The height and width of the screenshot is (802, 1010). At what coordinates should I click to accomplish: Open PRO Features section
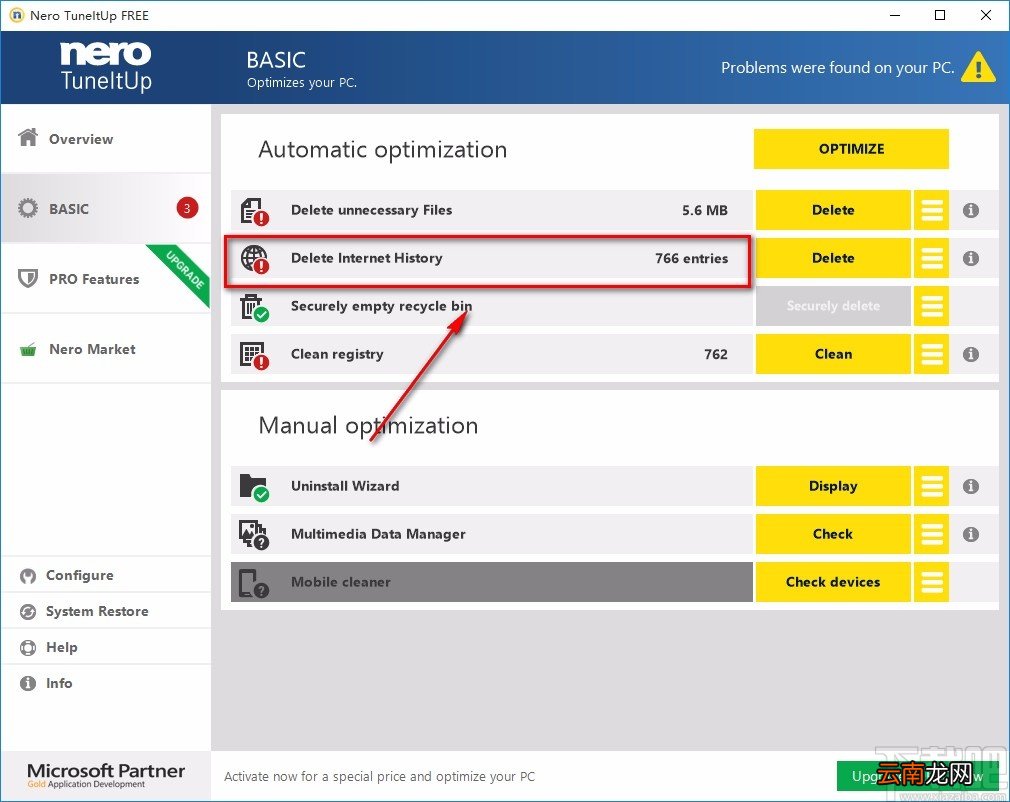tap(106, 278)
